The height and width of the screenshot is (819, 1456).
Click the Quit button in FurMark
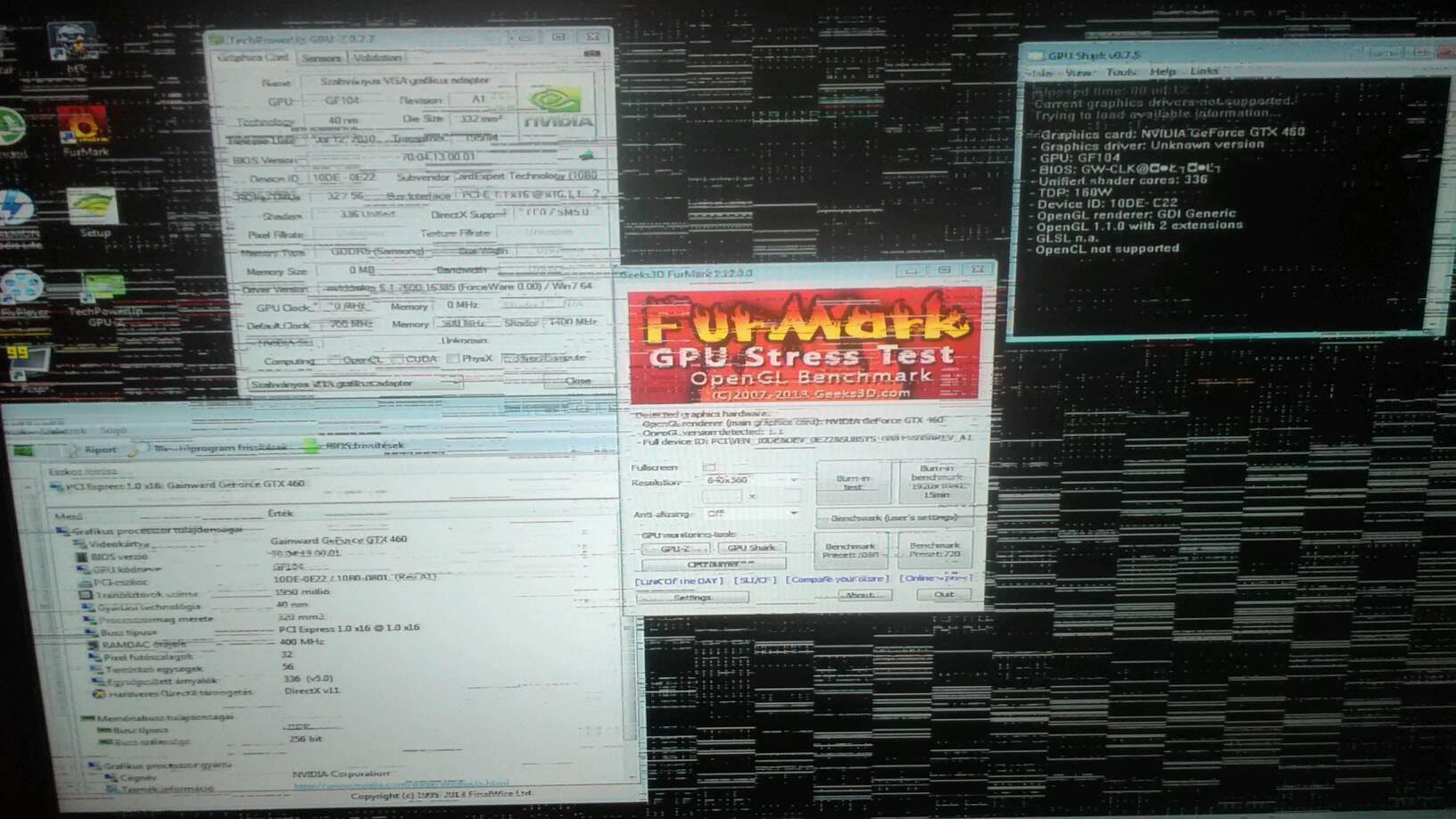[x=944, y=594]
